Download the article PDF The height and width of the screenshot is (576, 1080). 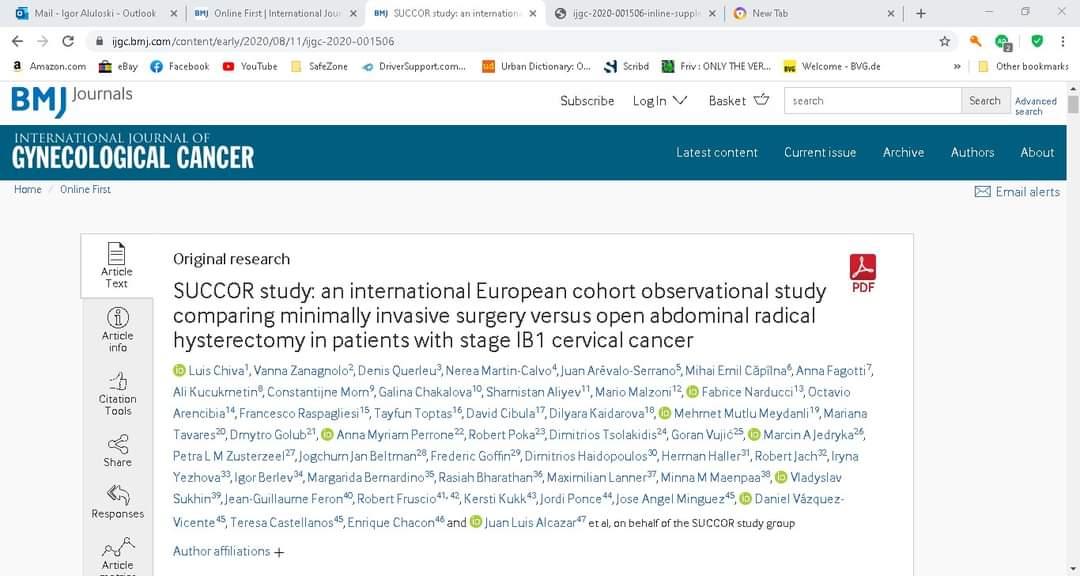coord(862,272)
